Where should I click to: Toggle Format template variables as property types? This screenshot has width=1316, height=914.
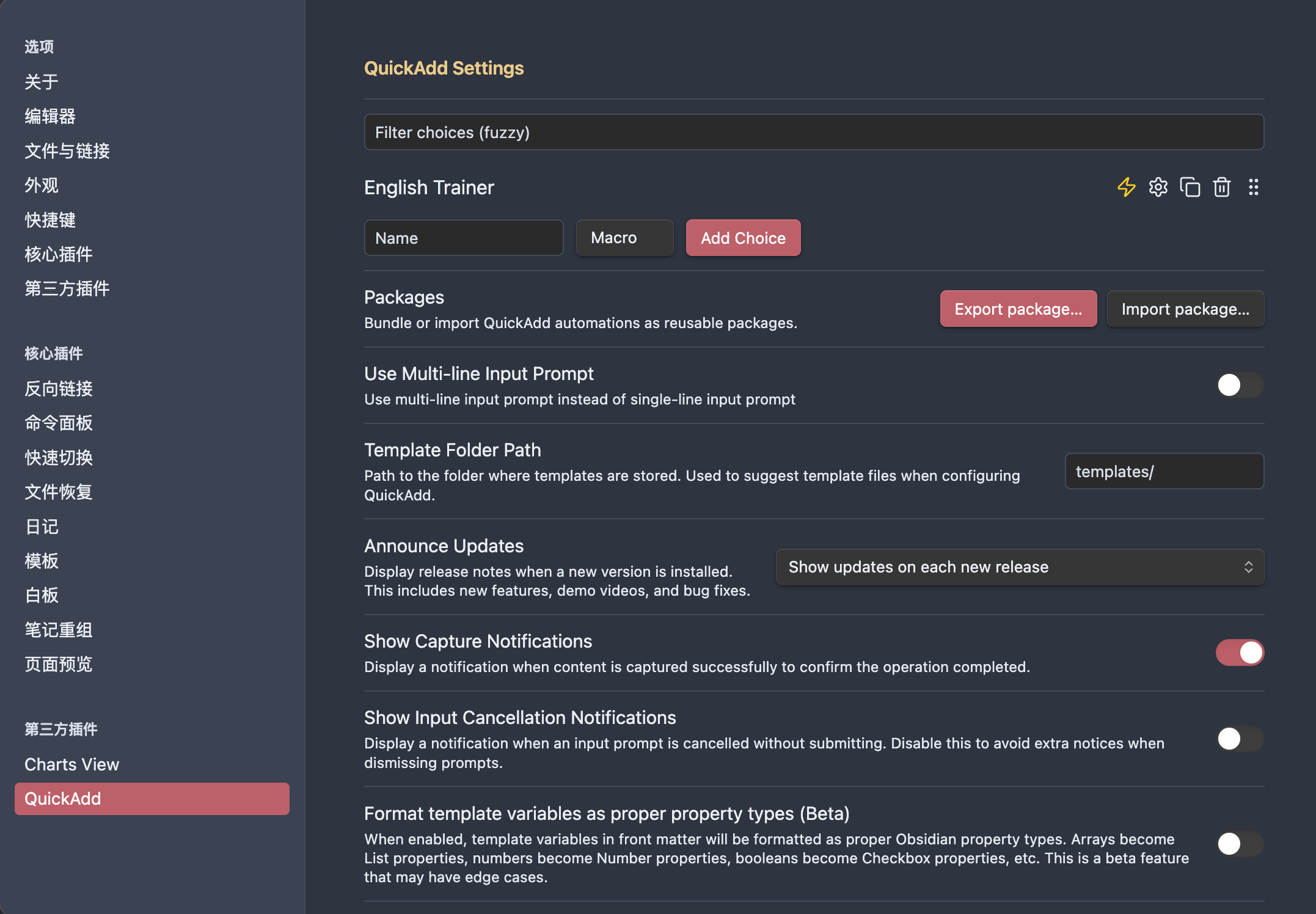click(x=1240, y=844)
